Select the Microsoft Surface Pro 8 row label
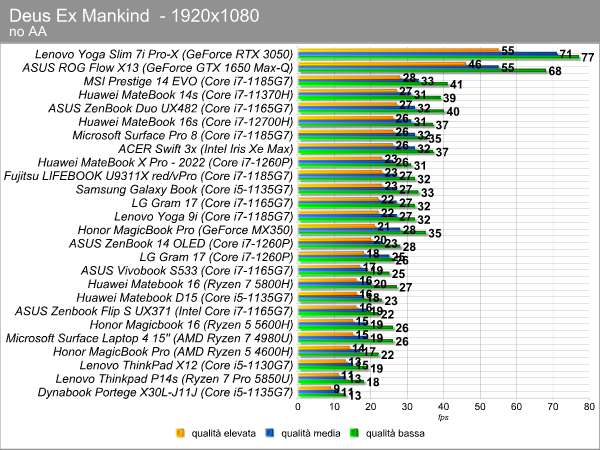 click(x=183, y=135)
